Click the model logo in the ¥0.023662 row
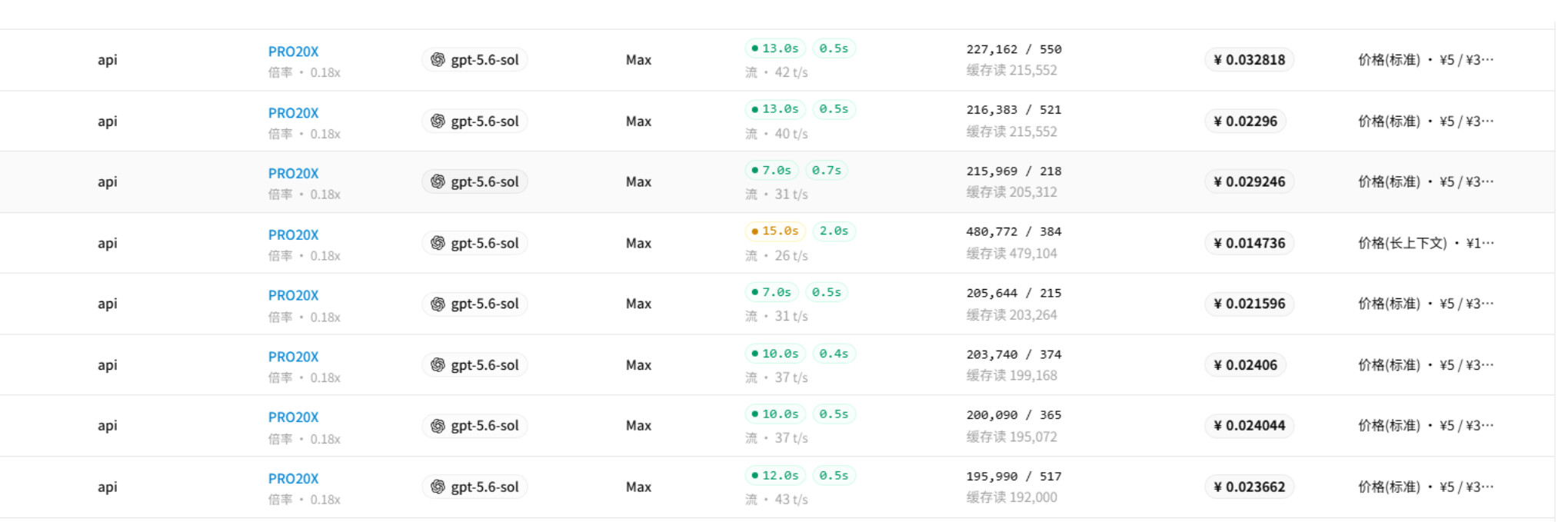1568x522 pixels. coord(438,487)
